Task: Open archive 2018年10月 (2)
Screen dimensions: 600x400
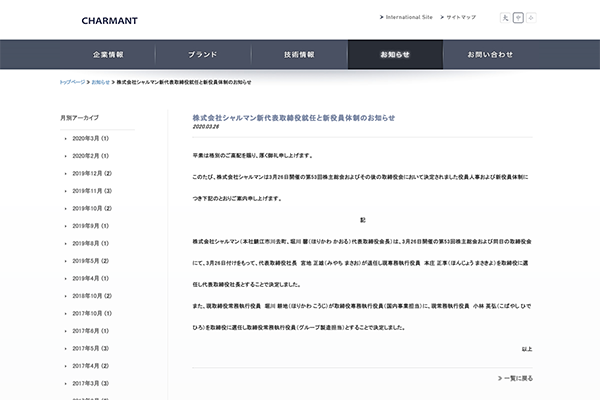Action: click(92, 296)
